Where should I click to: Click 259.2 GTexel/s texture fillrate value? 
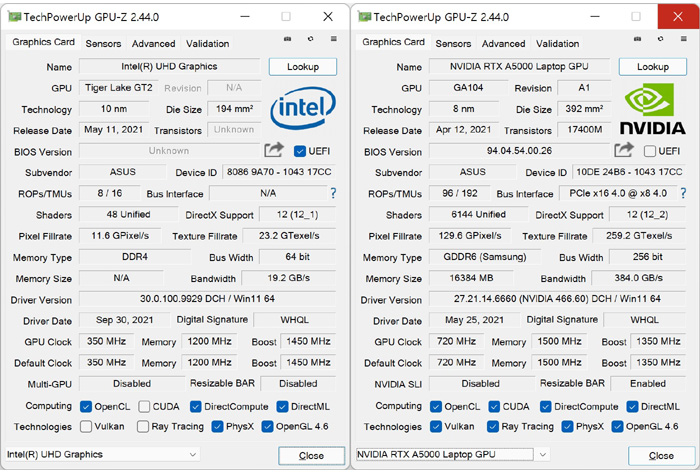(x=639, y=236)
